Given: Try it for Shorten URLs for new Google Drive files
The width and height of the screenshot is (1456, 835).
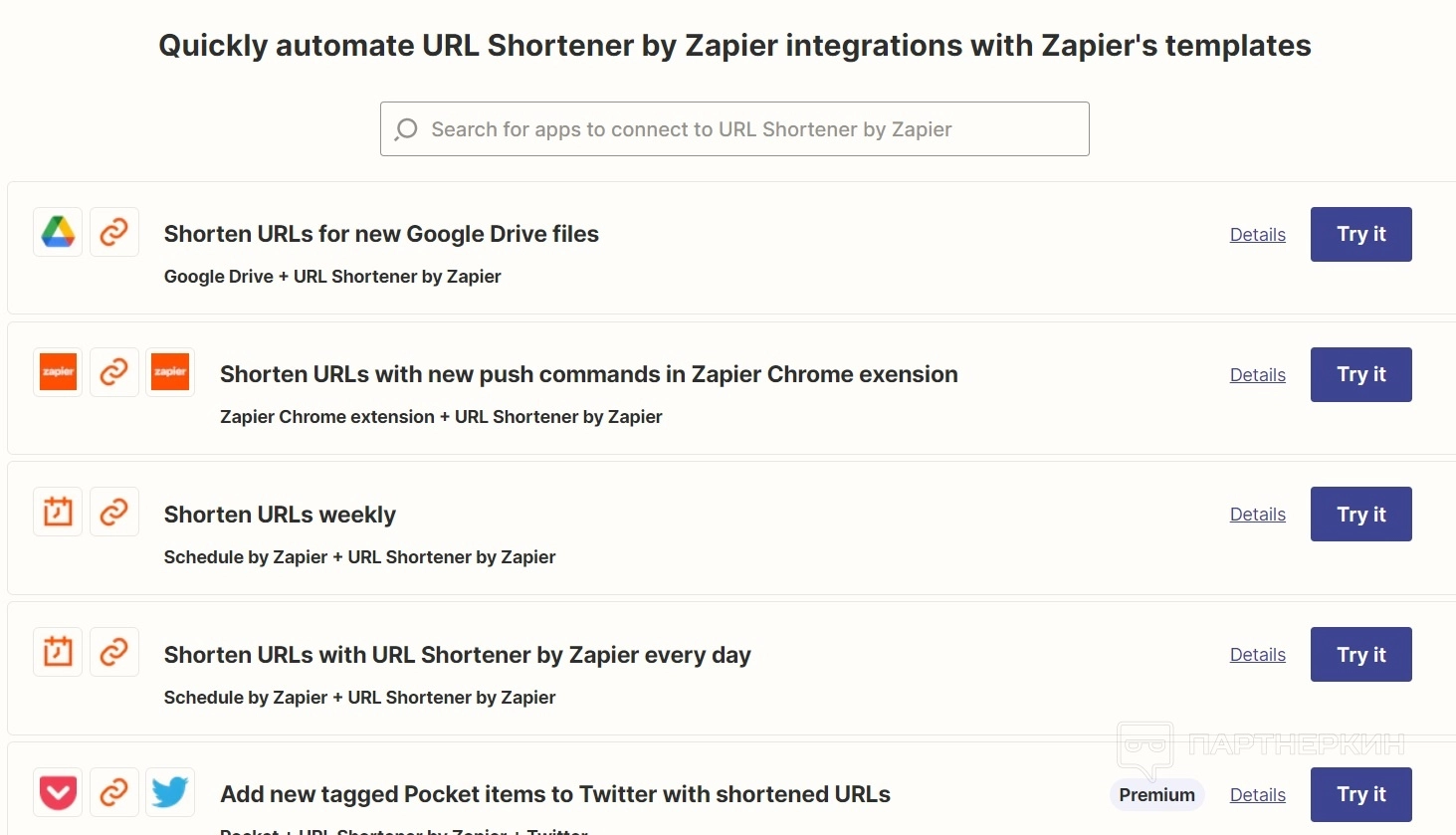Looking at the screenshot, I should pyautogui.click(x=1360, y=235).
